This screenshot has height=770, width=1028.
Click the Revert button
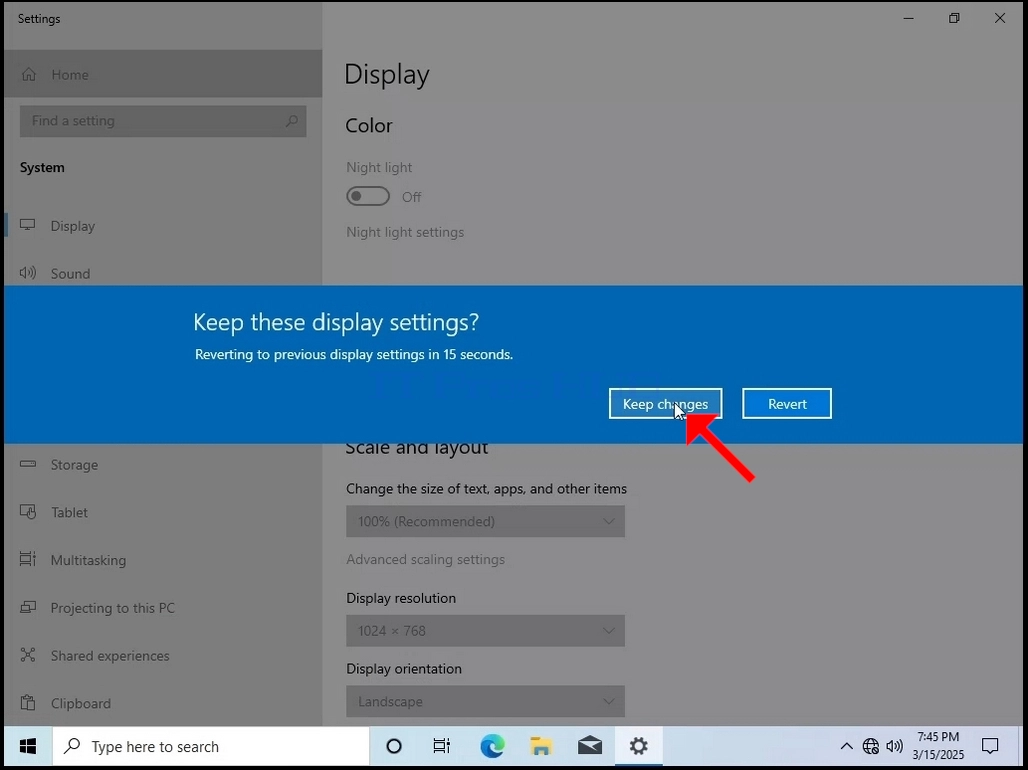click(787, 403)
